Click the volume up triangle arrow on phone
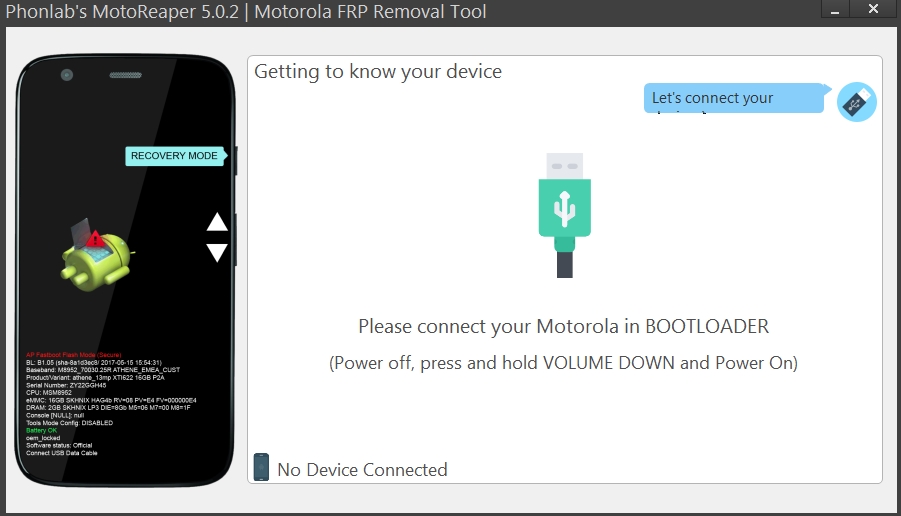 pyautogui.click(x=217, y=222)
